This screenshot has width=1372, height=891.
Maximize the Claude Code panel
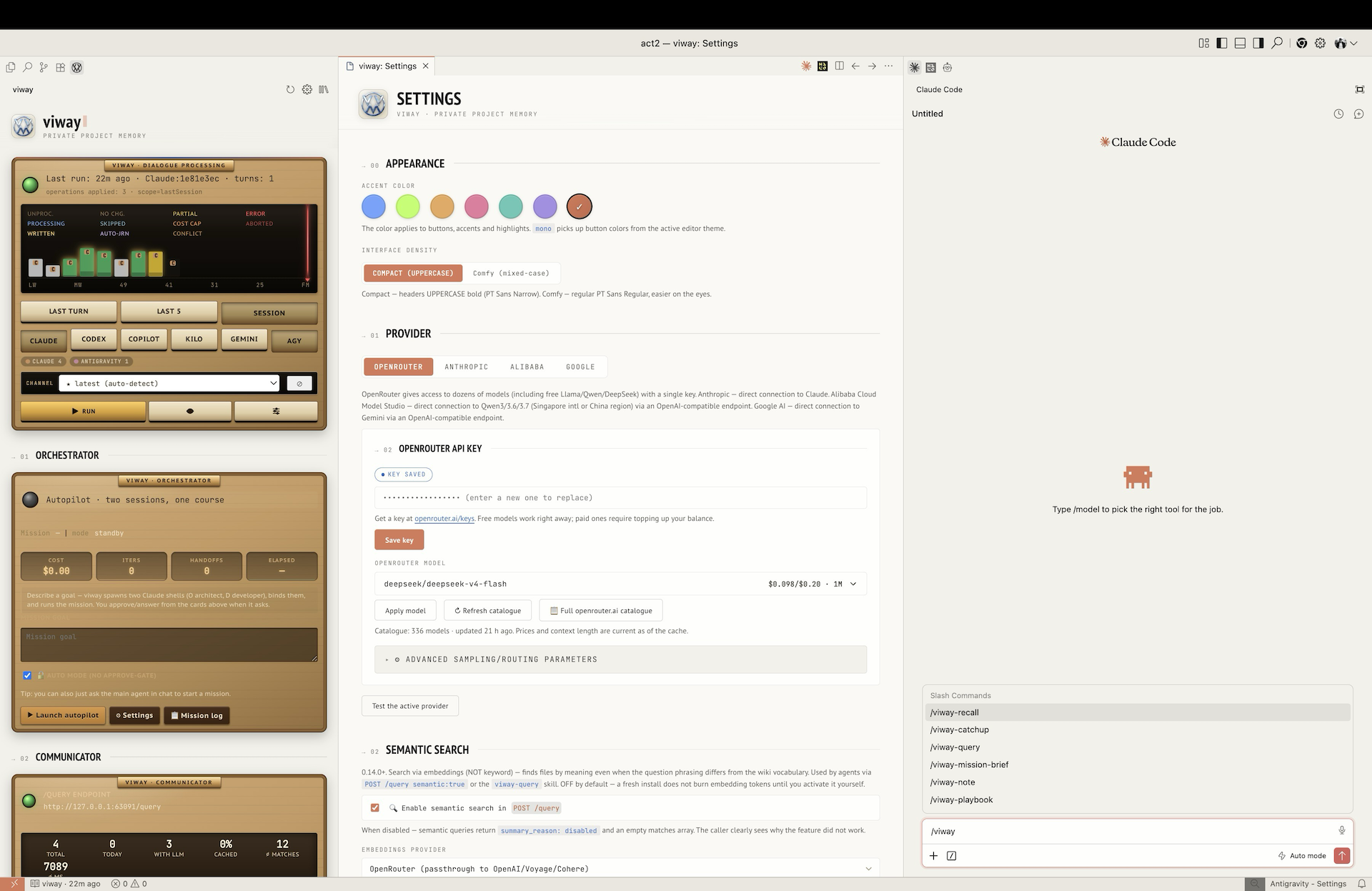coord(1359,89)
